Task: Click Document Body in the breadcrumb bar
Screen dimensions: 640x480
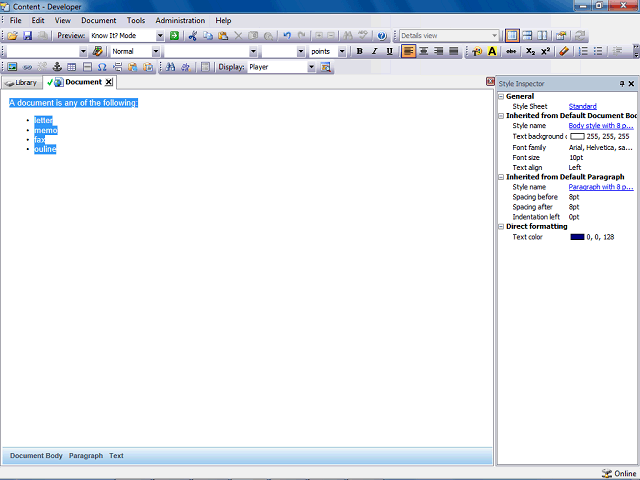Action: click(x=36, y=456)
